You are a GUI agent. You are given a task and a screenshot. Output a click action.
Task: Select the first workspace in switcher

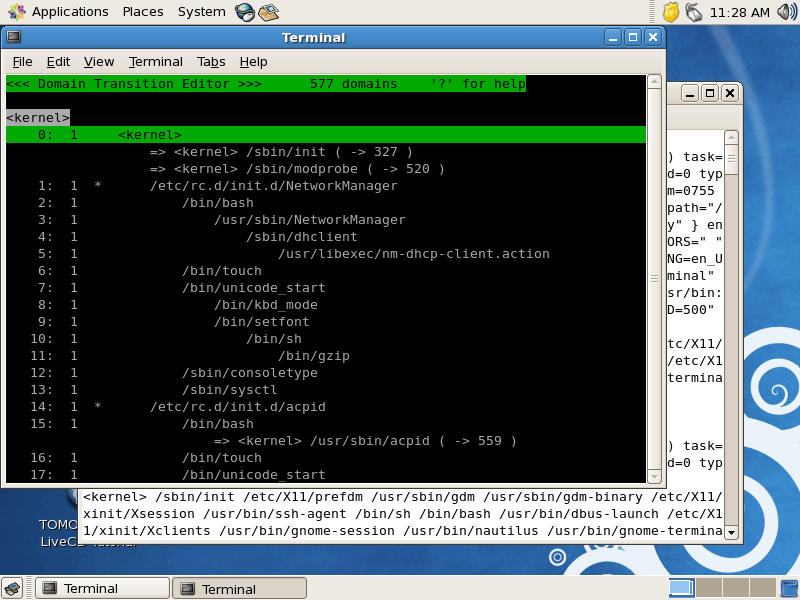pos(681,588)
